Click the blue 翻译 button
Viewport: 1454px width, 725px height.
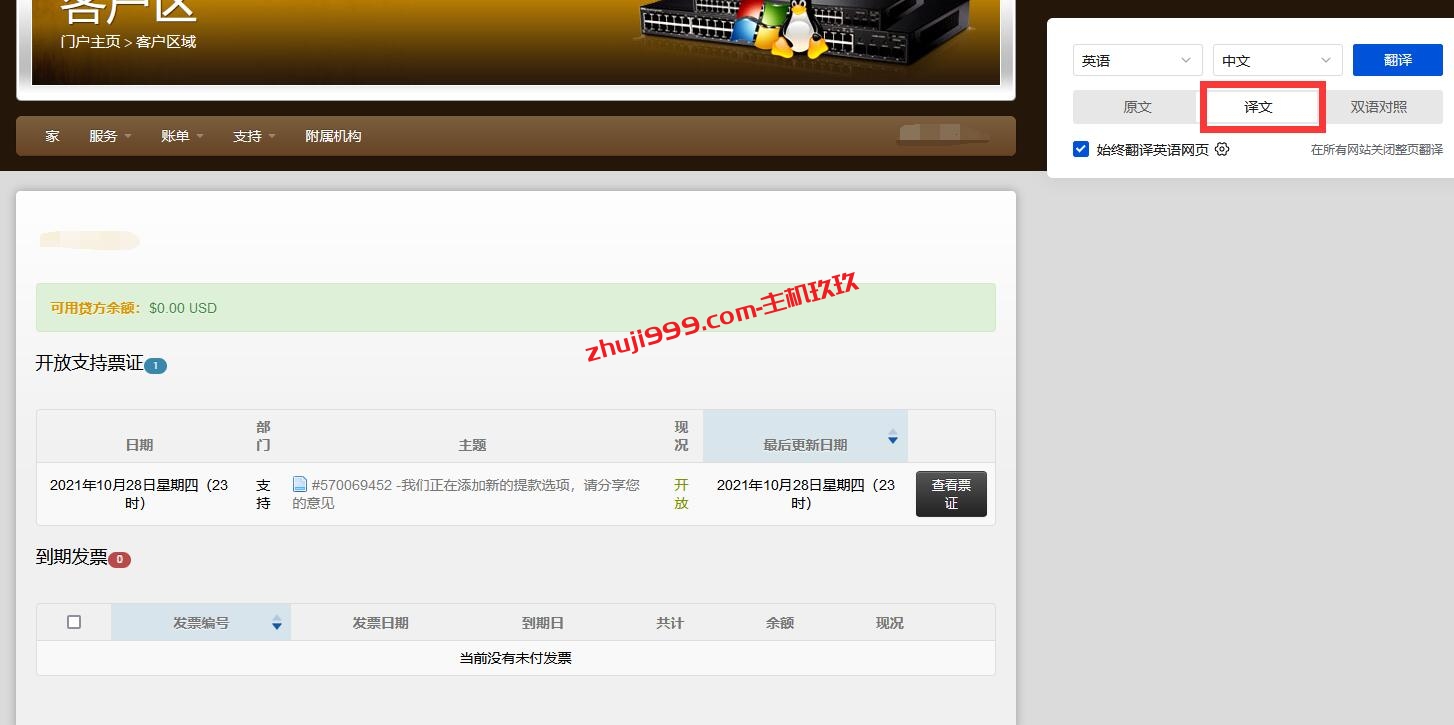(x=1397, y=60)
